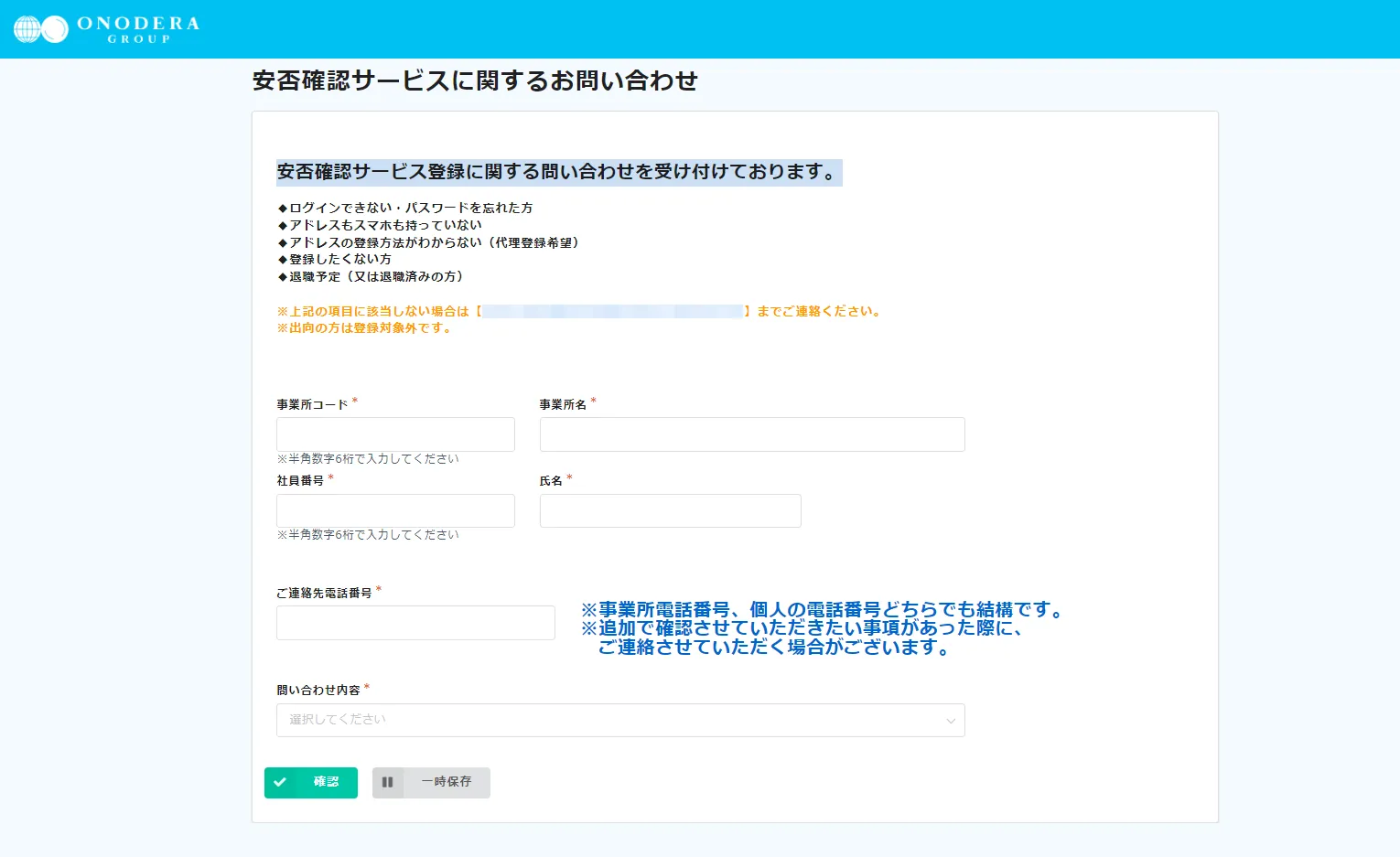The height and width of the screenshot is (857, 1400).
Task: Open the 問い合わせ内容 dropdown
Action: click(620, 720)
